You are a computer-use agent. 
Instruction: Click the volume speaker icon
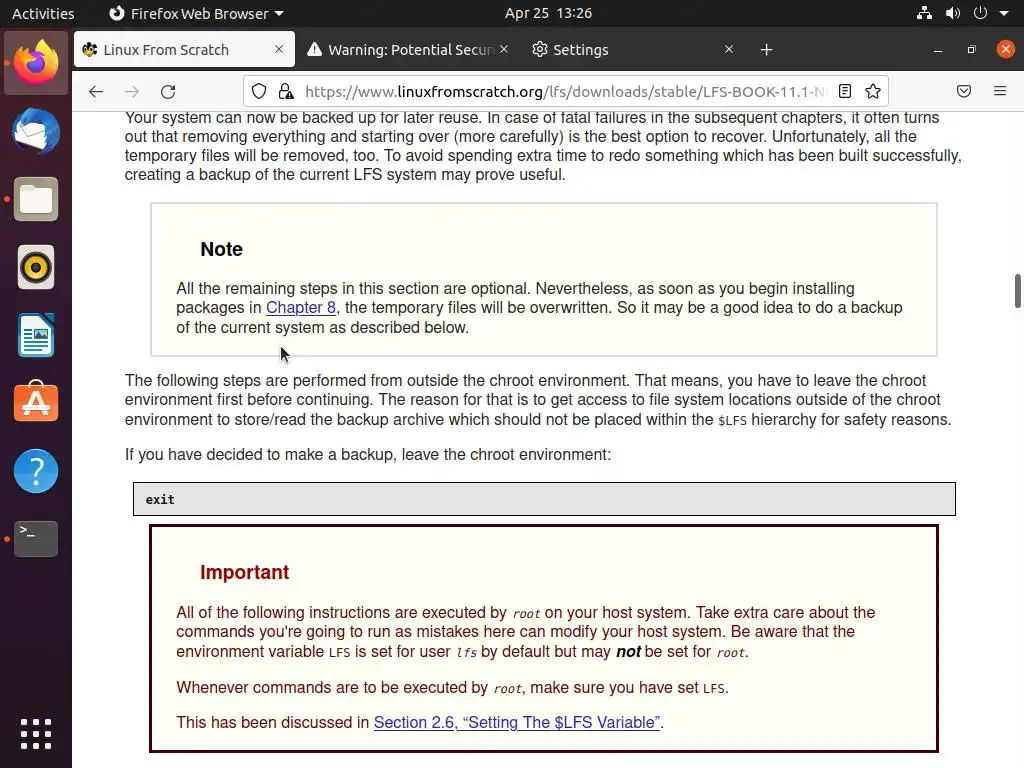[953, 13]
